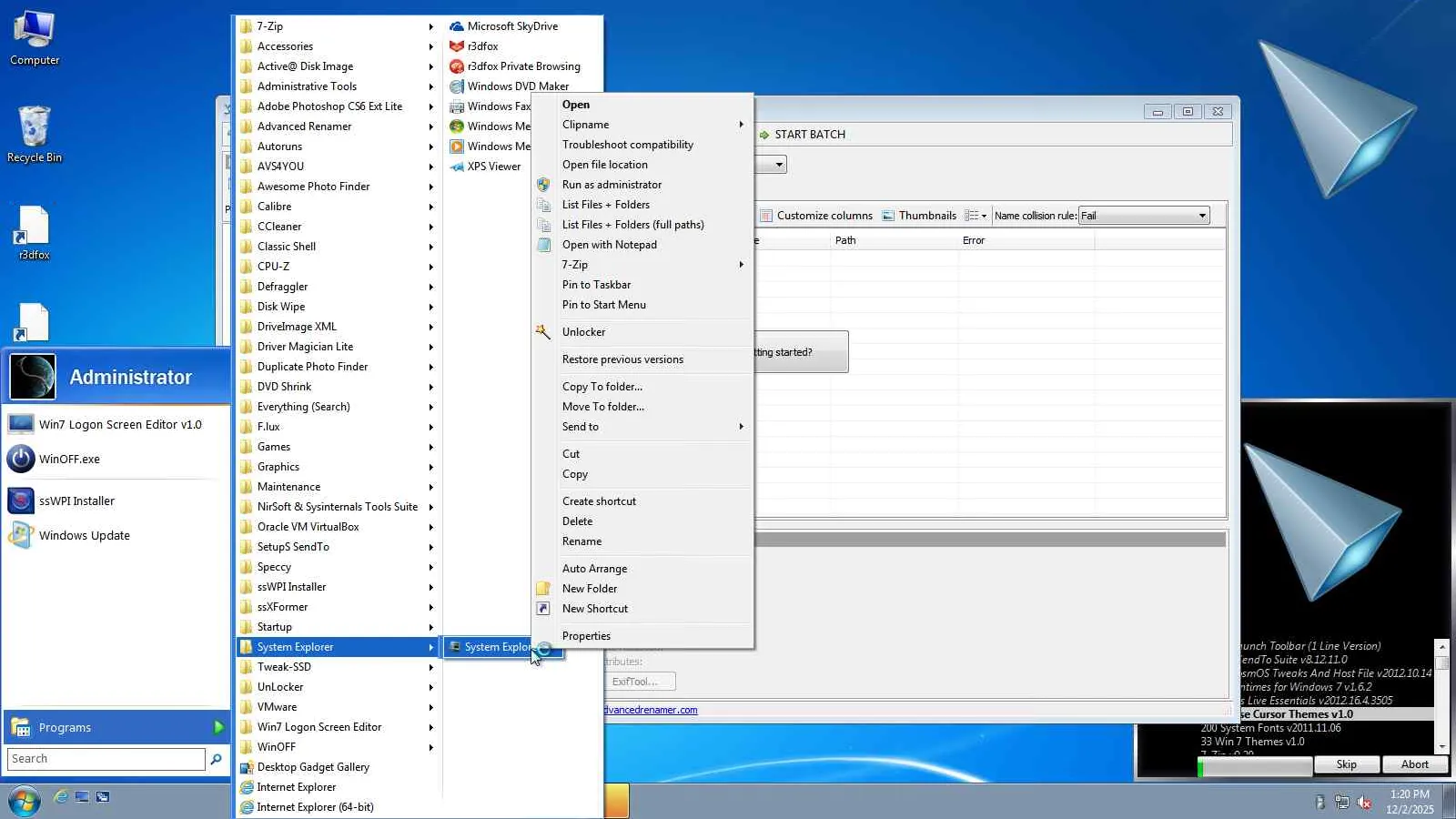Click the Win7 Logon Screen Editor icon

point(21,425)
